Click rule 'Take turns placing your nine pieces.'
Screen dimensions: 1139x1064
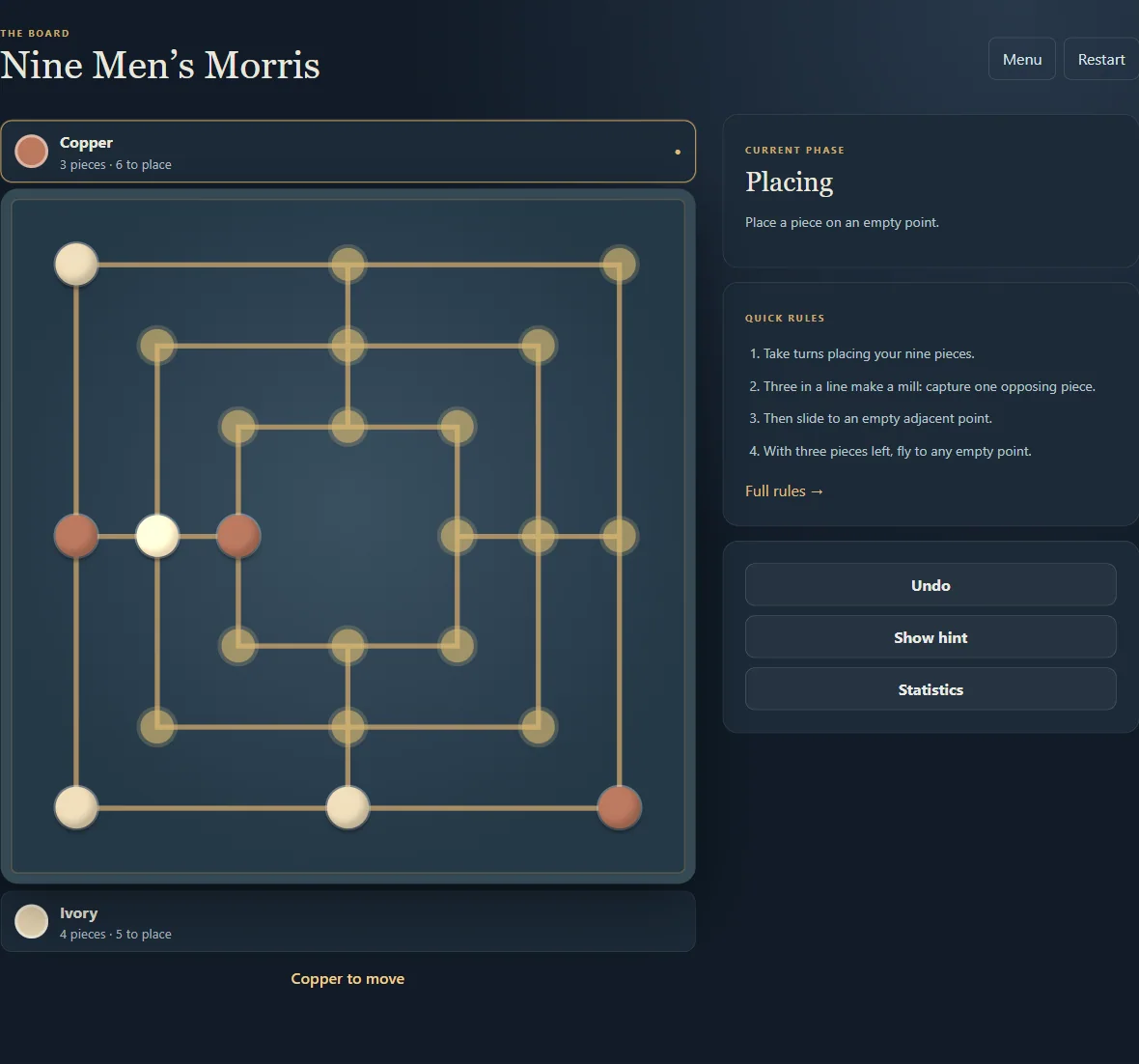(869, 354)
